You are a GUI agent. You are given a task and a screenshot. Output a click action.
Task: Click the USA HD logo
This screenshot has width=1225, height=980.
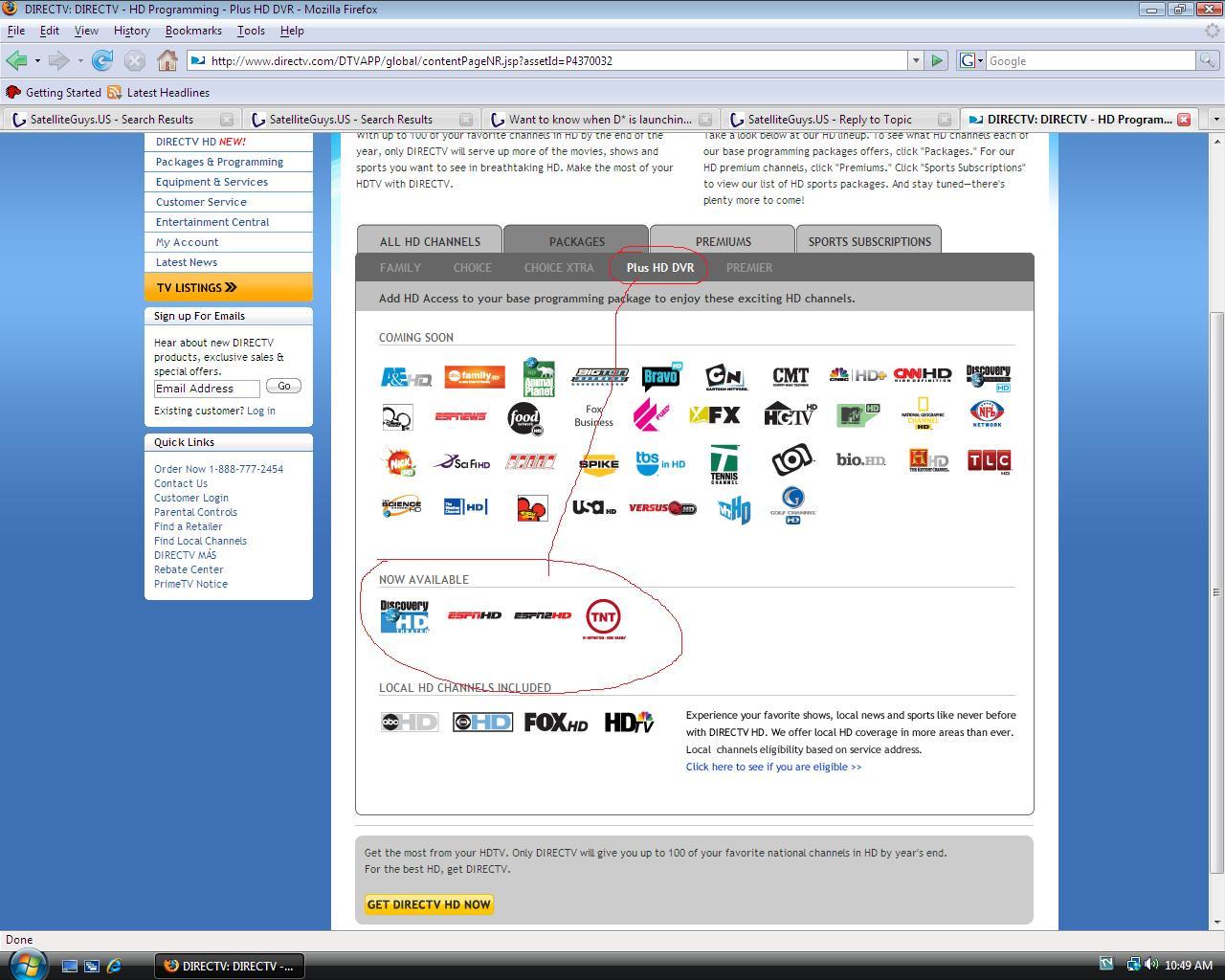pos(594,507)
